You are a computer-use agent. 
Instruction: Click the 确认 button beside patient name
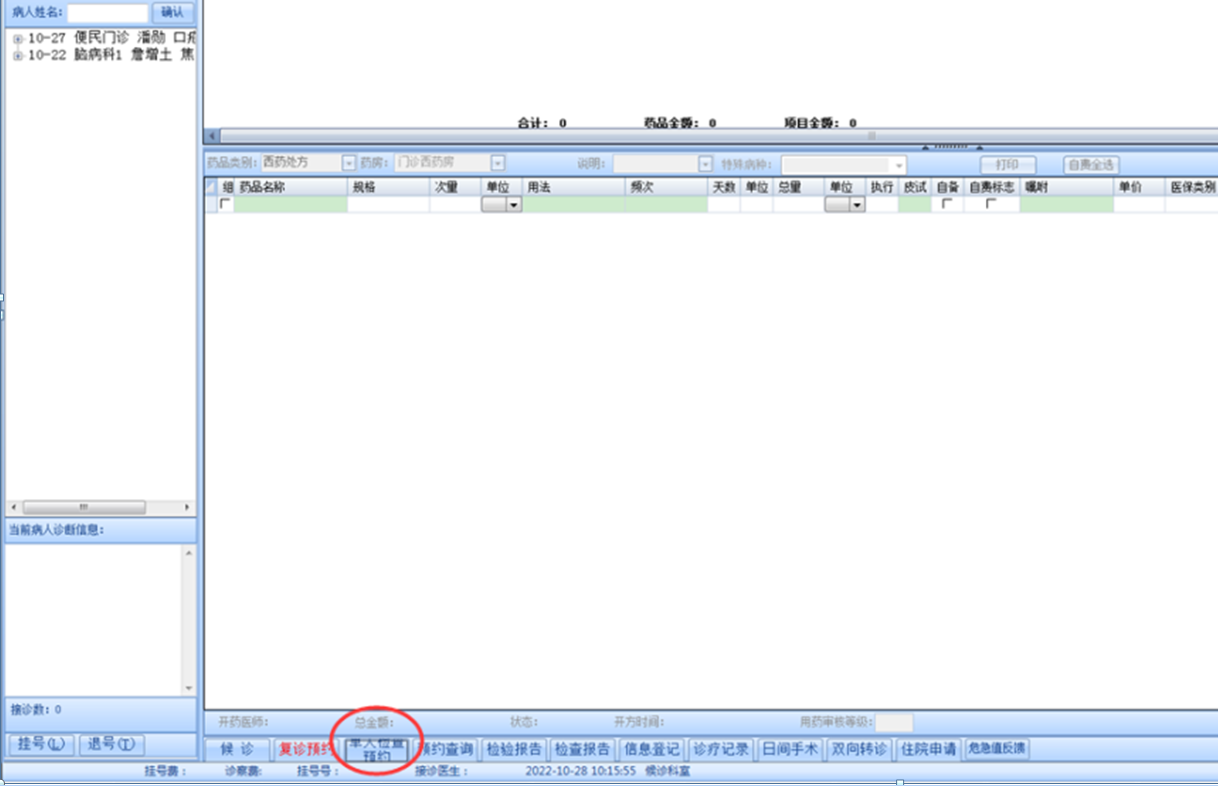tap(172, 12)
